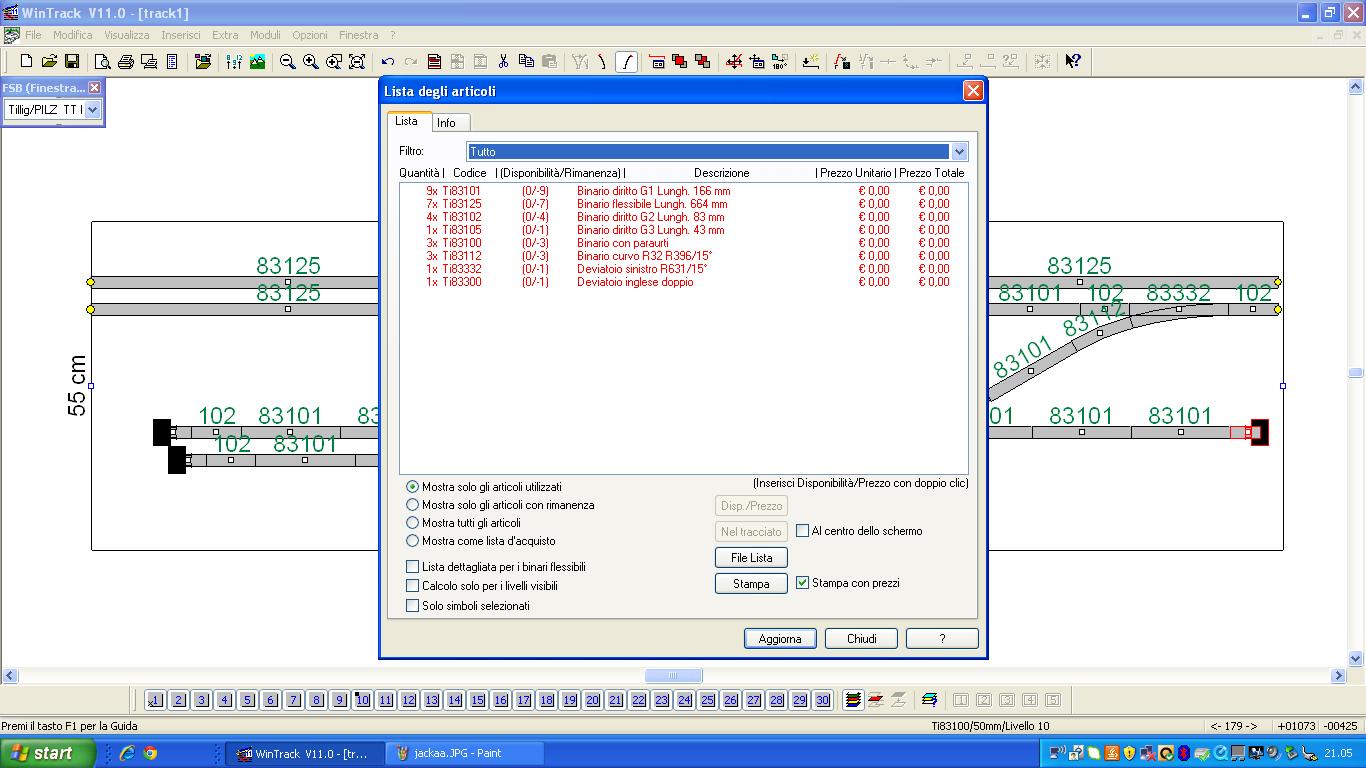Click the Aggiorna button
The width and height of the screenshot is (1366, 768).
coord(780,639)
